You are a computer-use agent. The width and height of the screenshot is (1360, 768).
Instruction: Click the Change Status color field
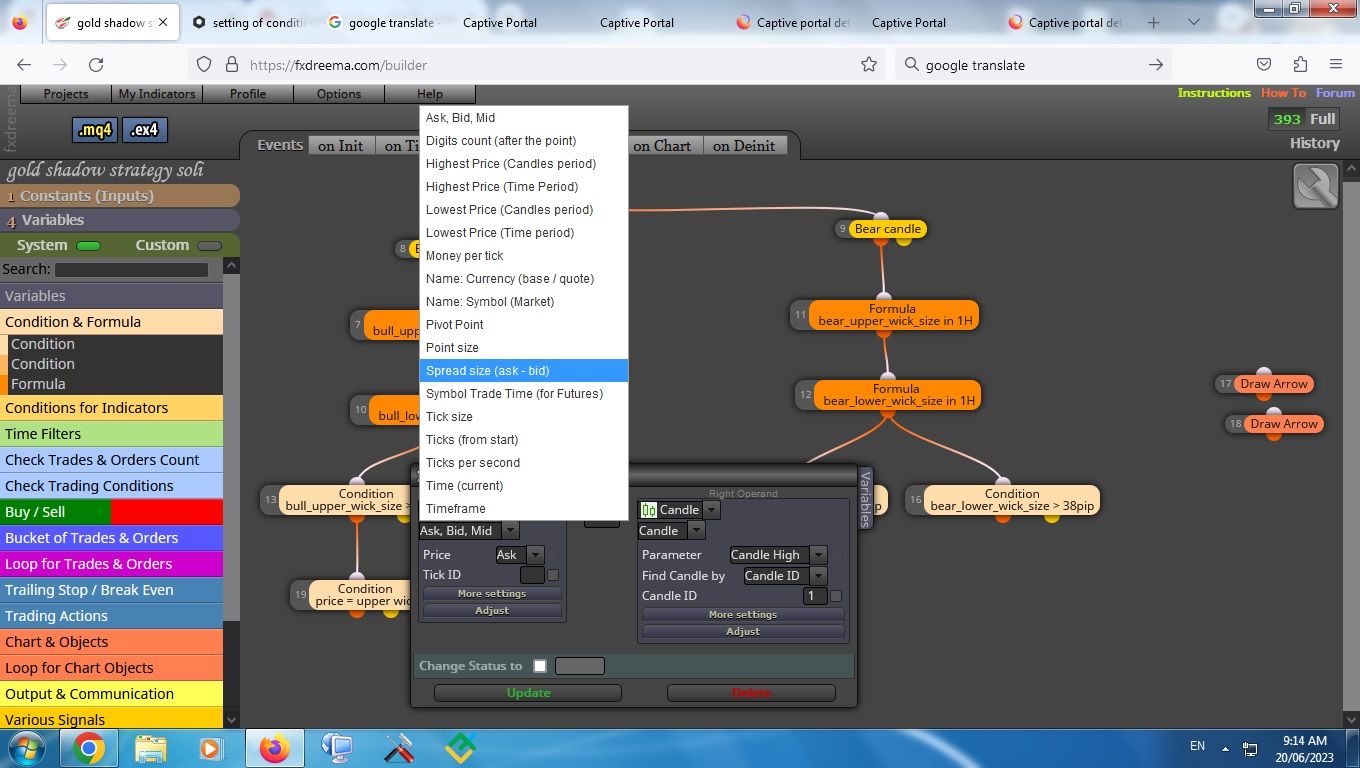tap(580, 666)
